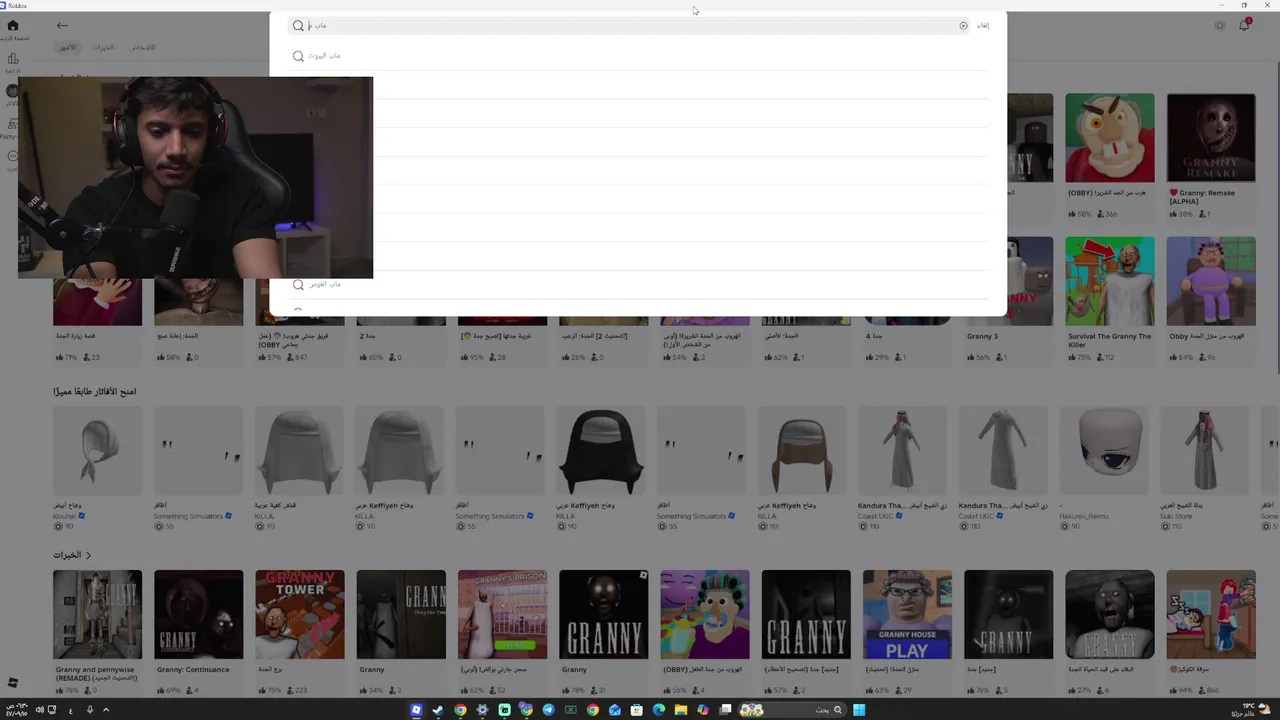
Task: Open the Robux coin icon near the bell
Action: [1220, 26]
